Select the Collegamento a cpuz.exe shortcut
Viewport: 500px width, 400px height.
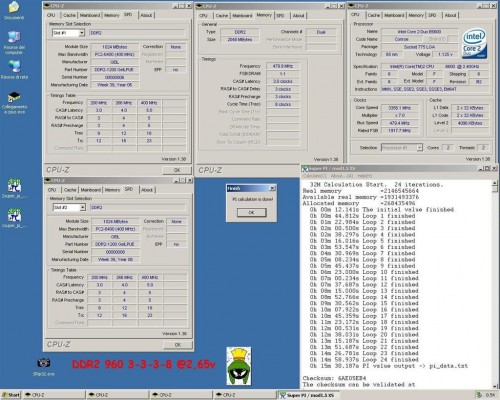pyautogui.click(x=14, y=103)
